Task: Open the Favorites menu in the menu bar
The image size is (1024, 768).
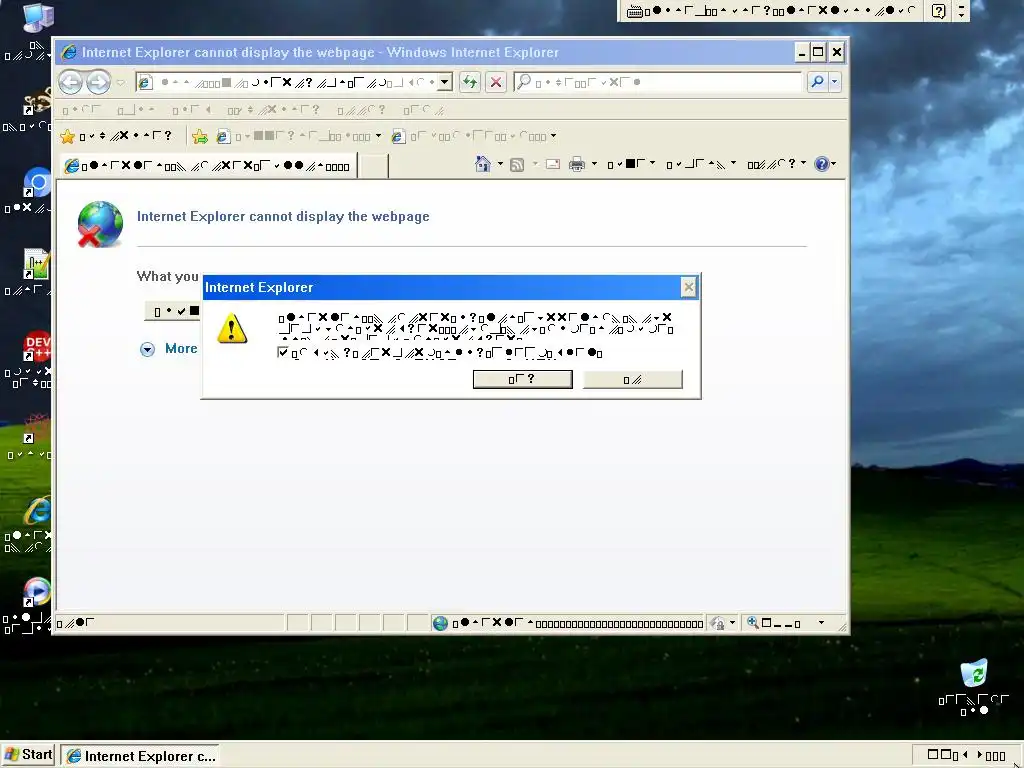Action: 273,110
